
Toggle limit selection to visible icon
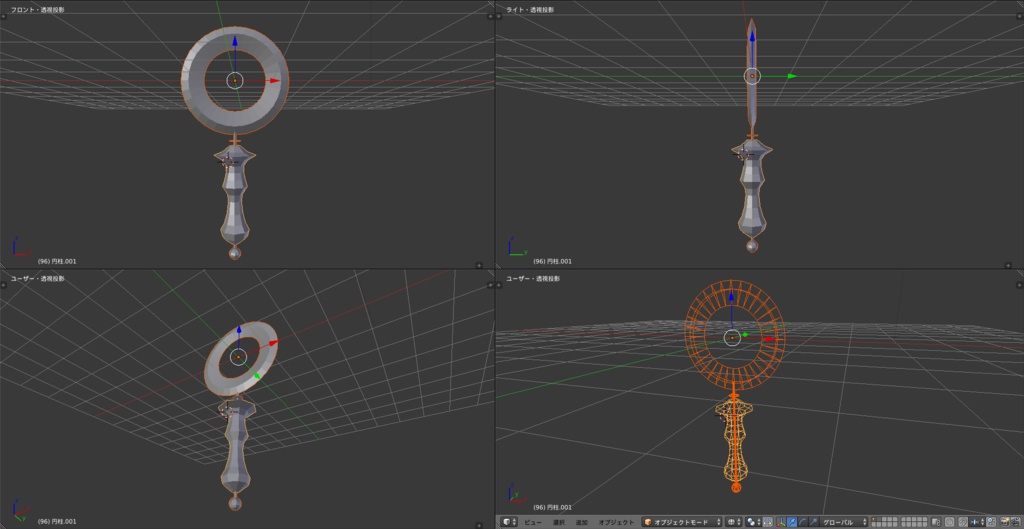pos(767,522)
